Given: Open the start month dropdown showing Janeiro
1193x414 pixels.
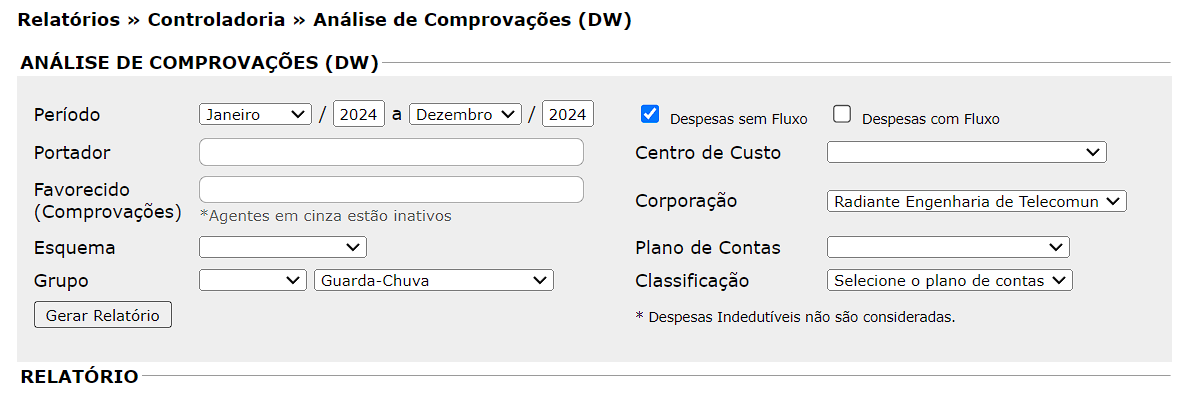Looking at the screenshot, I should [x=255, y=114].
